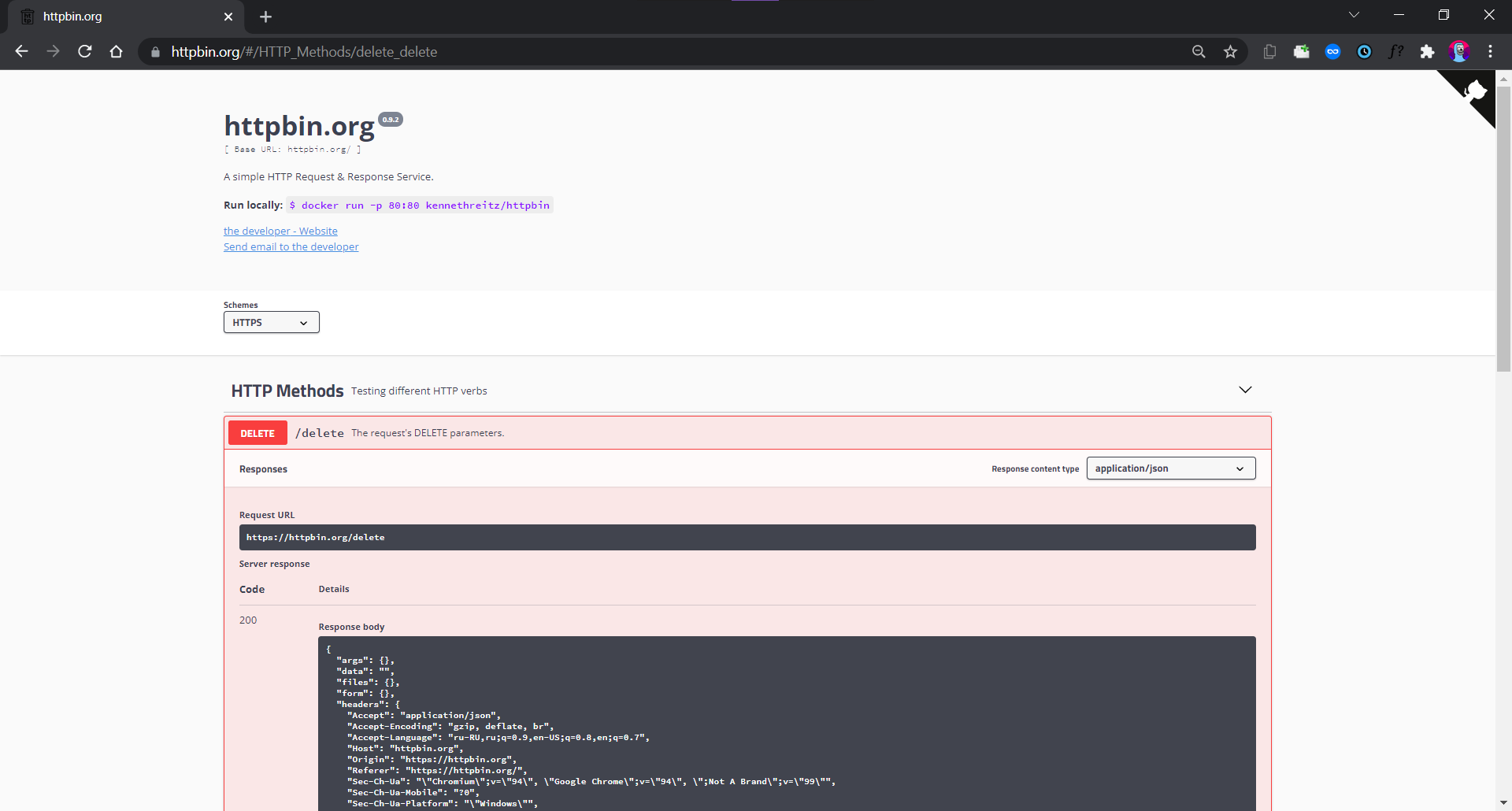Click the page vertical scrollbar thumb
Image resolution: width=1512 pixels, height=811 pixels.
tap(1503, 228)
